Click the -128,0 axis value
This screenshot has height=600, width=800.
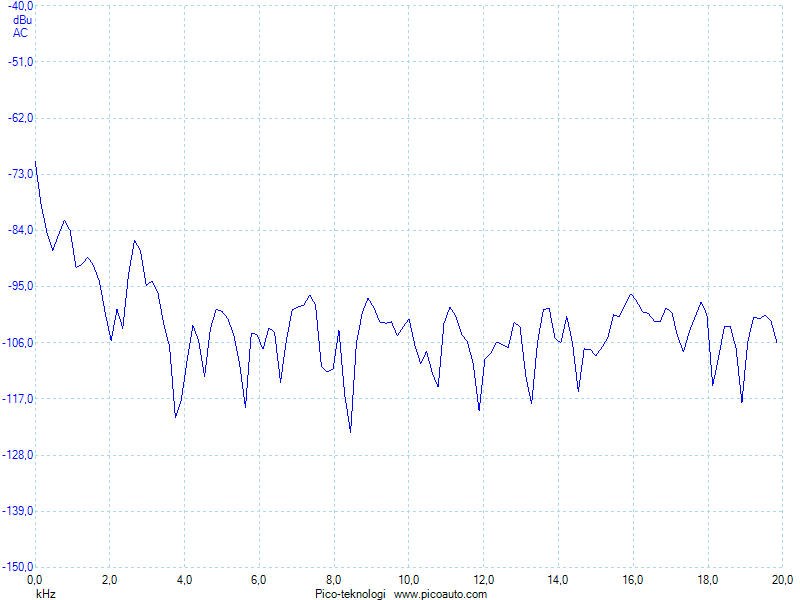pyautogui.click(x=18, y=455)
